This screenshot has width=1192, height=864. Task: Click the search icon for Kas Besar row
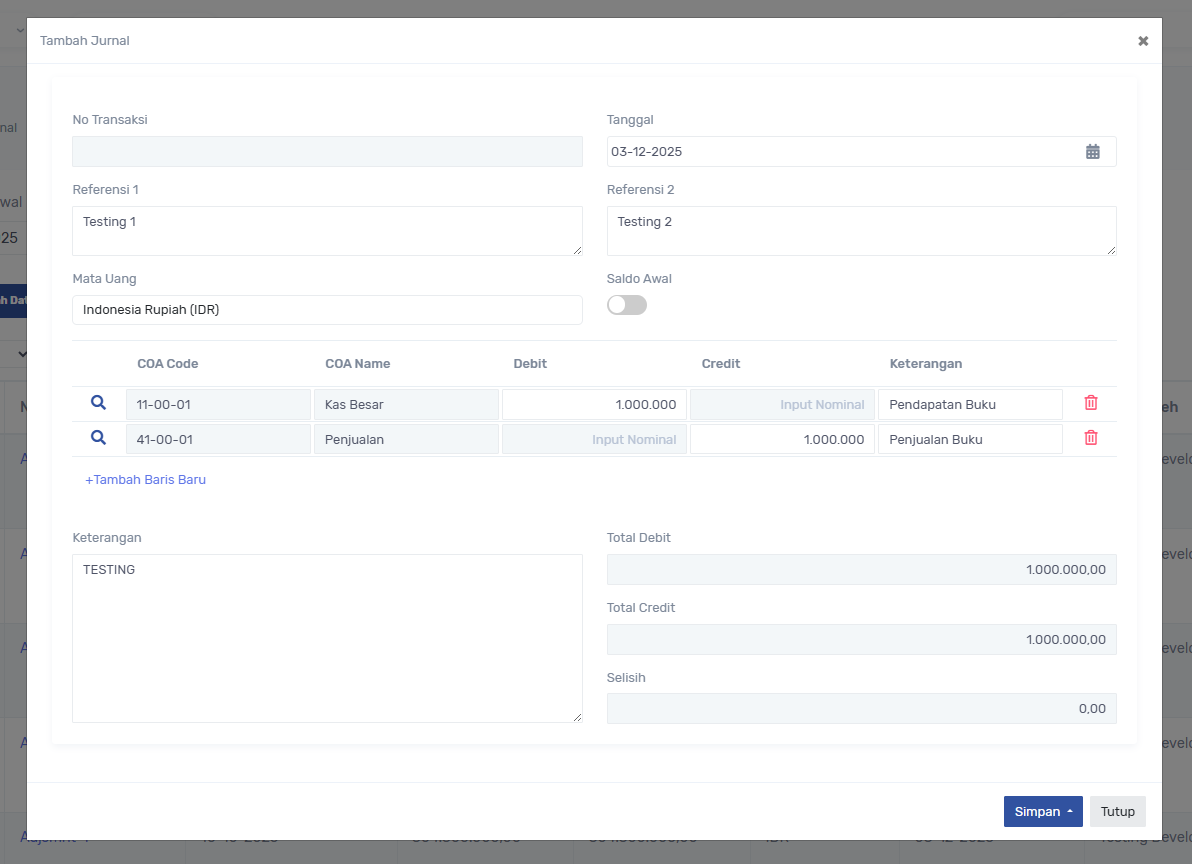pyautogui.click(x=98, y=403)
